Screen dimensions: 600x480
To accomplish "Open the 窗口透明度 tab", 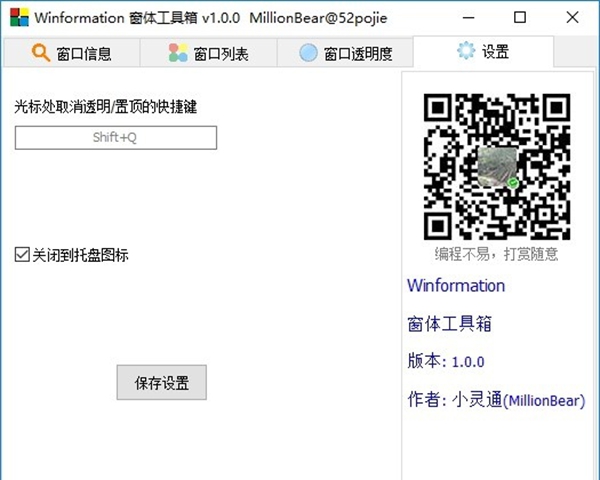I will [x=345, y=53].
